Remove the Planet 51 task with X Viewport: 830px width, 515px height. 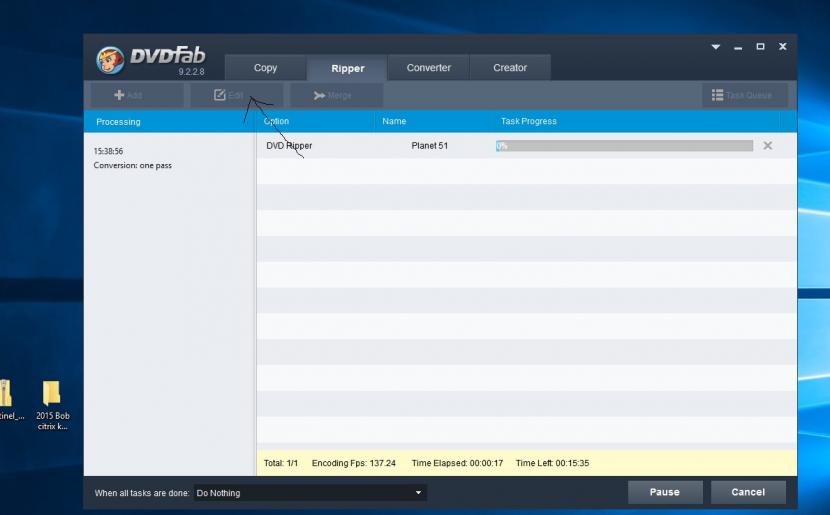coord(768,146)
